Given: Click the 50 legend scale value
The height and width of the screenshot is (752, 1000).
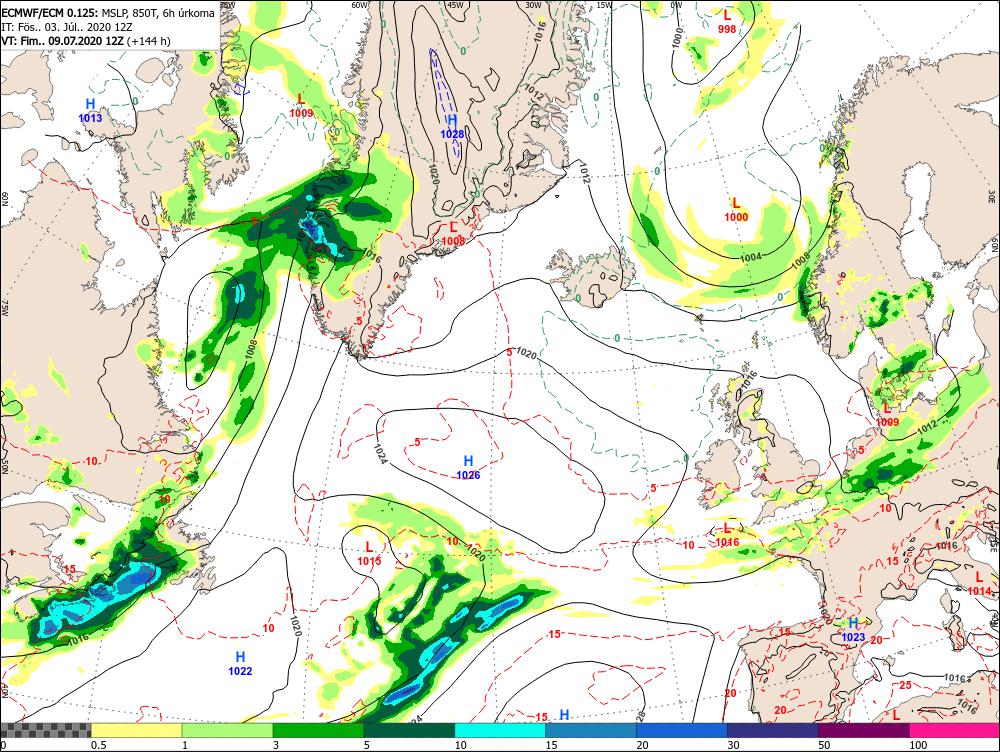Looking at the screenshot, I should click(824, 745).
